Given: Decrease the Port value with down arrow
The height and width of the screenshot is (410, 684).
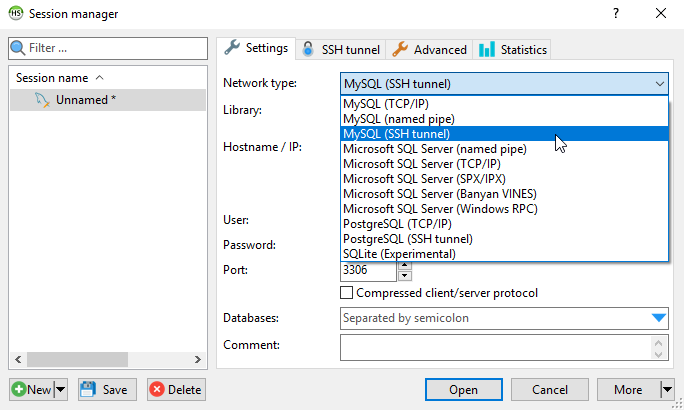Looking at the screenshot, I should (x=405, y=276).
